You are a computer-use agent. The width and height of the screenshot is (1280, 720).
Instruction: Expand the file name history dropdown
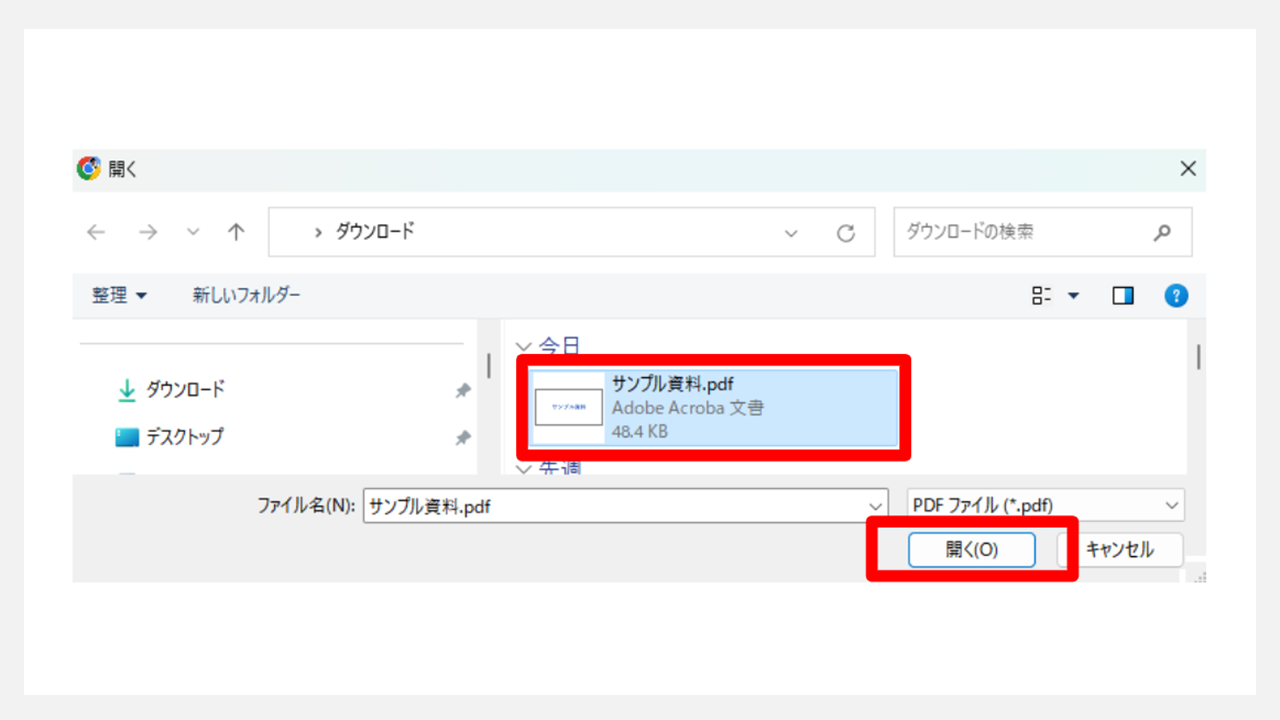point(877,506)
